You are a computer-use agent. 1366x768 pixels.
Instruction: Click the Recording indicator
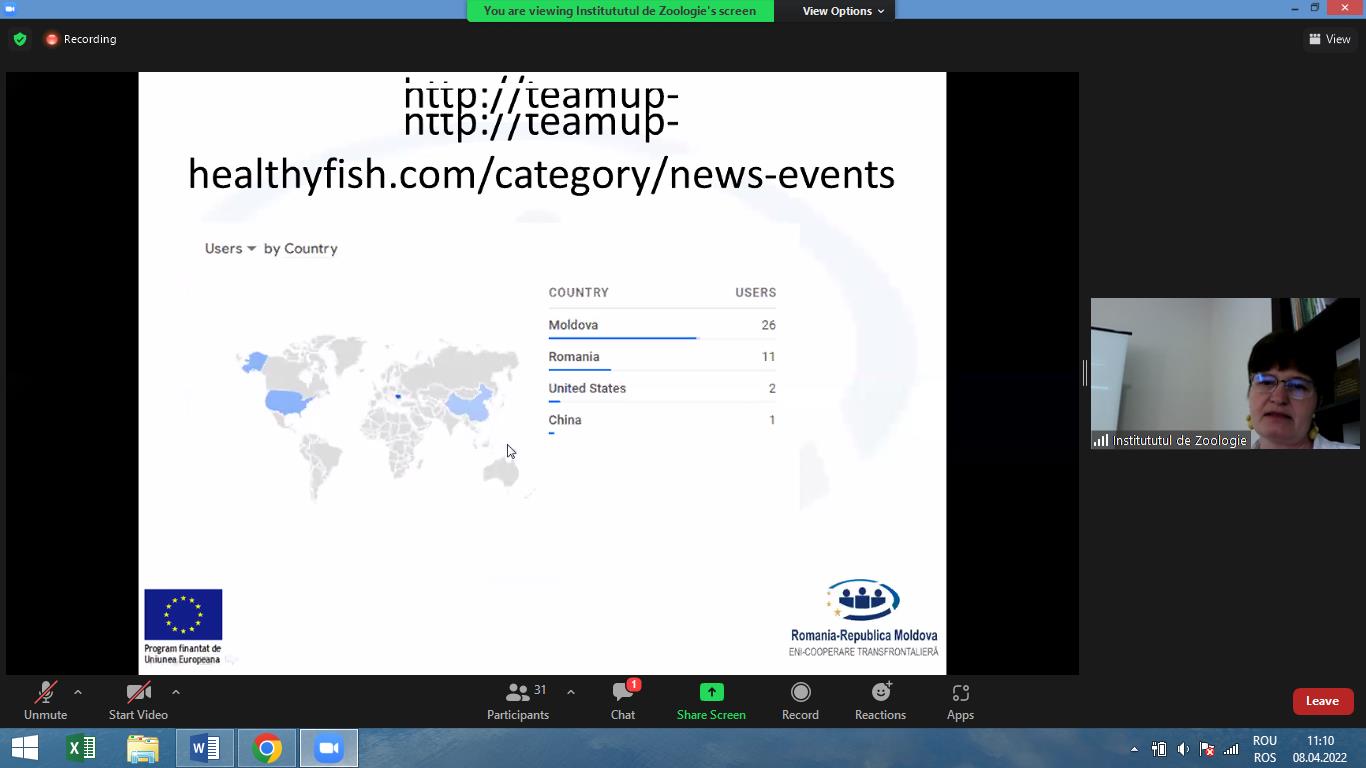tap(81, 39)
